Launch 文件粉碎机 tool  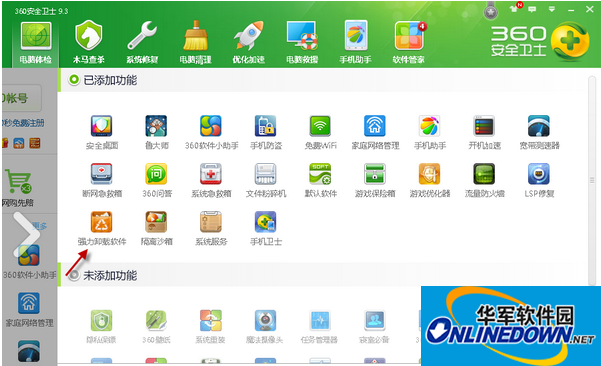(266, 180)
